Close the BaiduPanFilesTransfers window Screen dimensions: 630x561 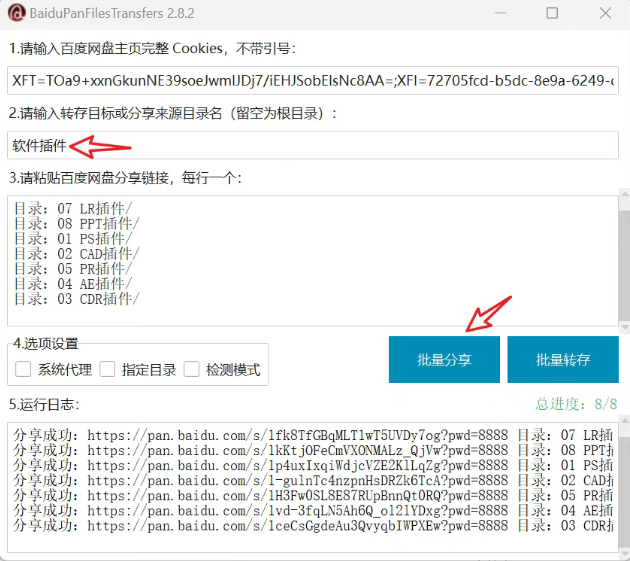point(605,14)
